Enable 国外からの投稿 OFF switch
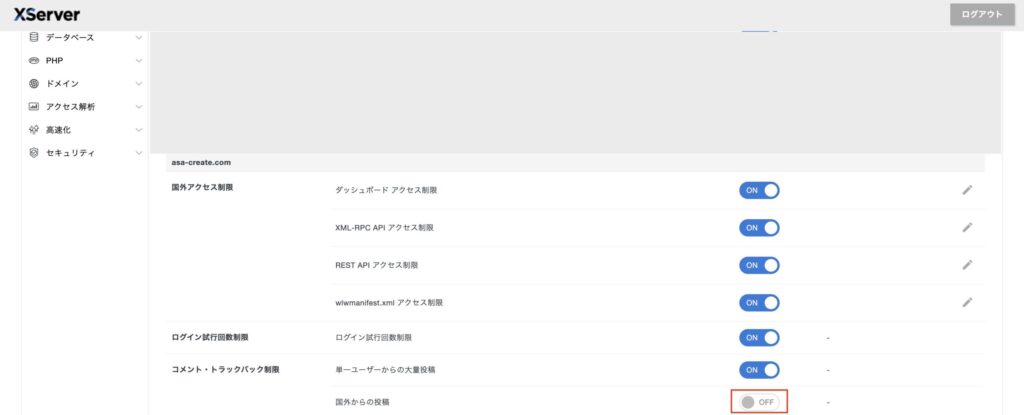Image resolution: width=1024 pixels, height=415 pixels. [x=759, y=402]
